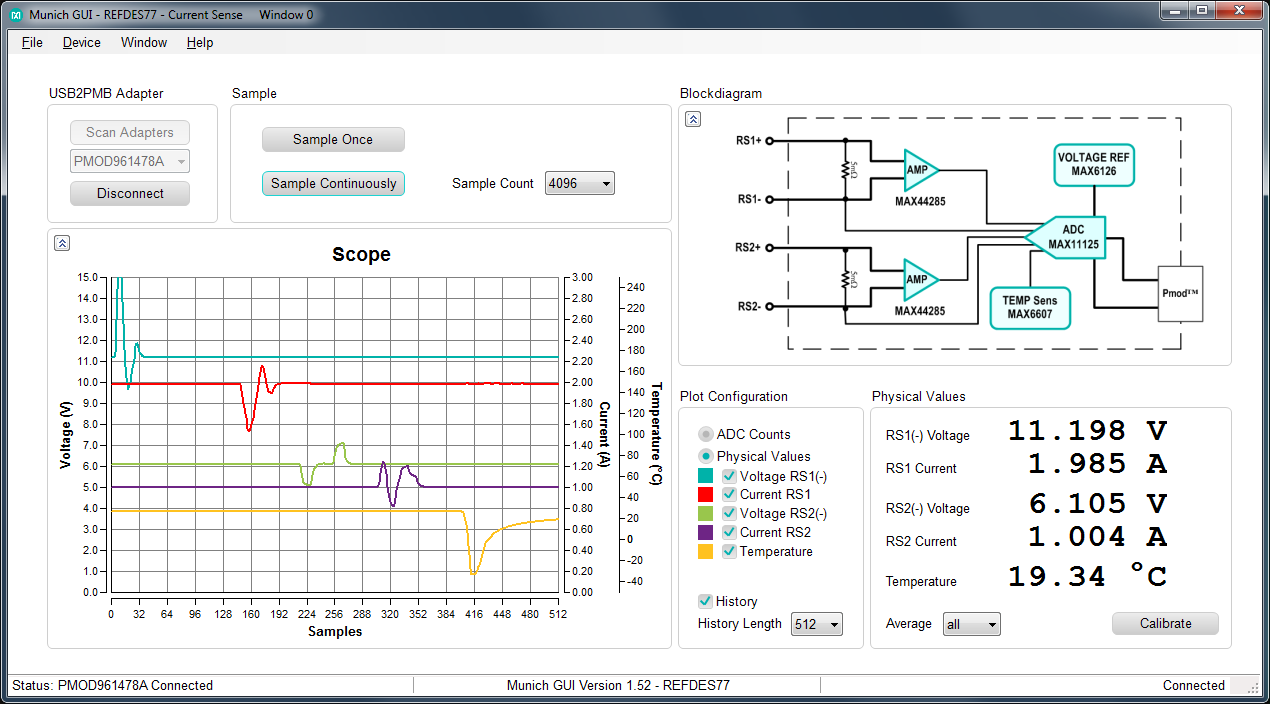This screenshot has height=704, width=1270.
Task: Click orange Temperature color swatch
Action: (705, 551)
